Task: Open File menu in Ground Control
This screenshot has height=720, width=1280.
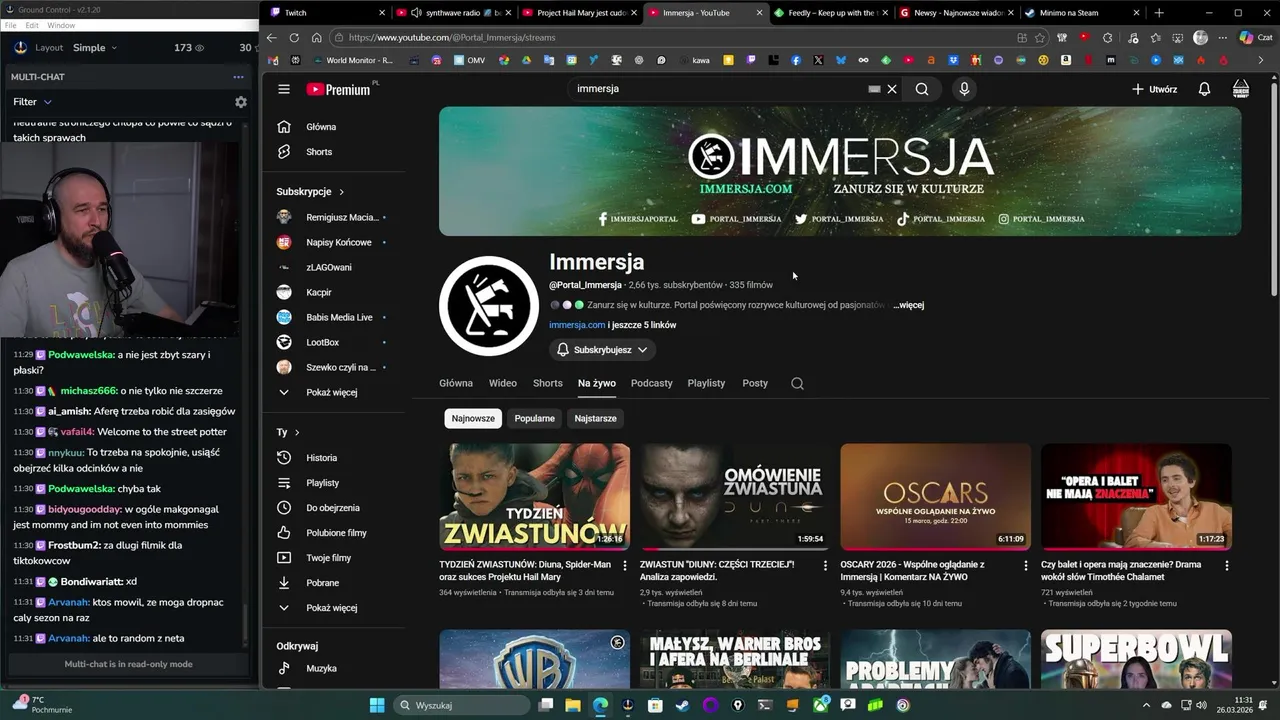Action: coord(10,25)
